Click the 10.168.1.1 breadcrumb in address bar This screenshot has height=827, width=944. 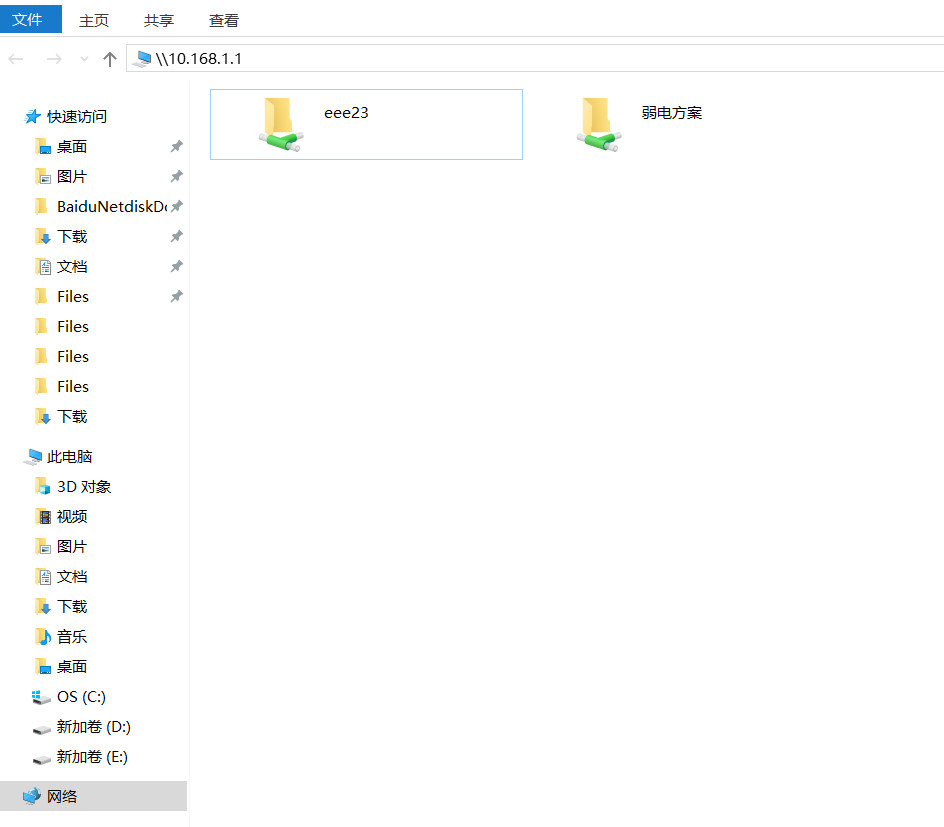[199, 58]
